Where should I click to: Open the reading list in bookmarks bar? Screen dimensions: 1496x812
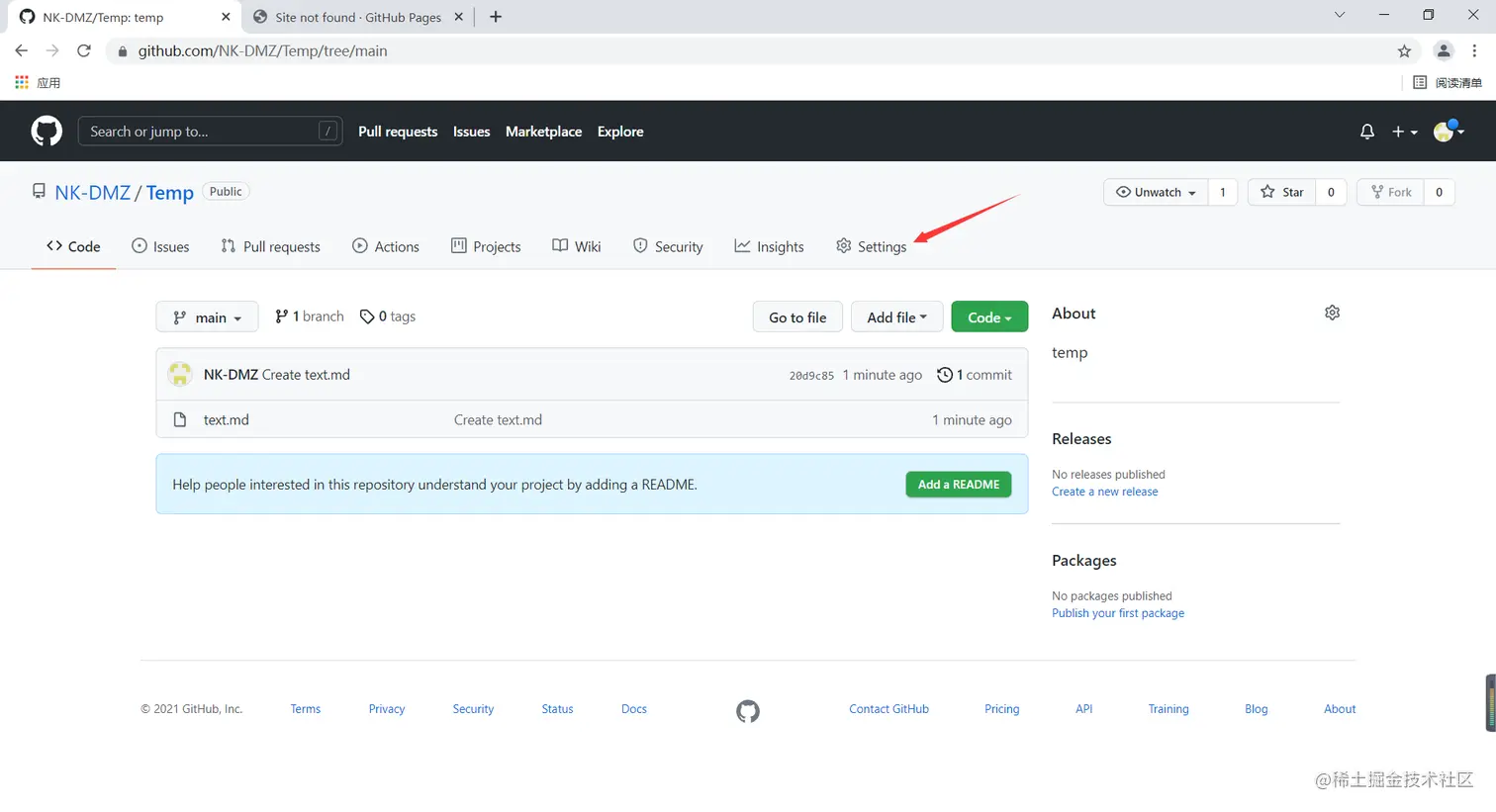pyautogui.click(x=1448, y=82)
